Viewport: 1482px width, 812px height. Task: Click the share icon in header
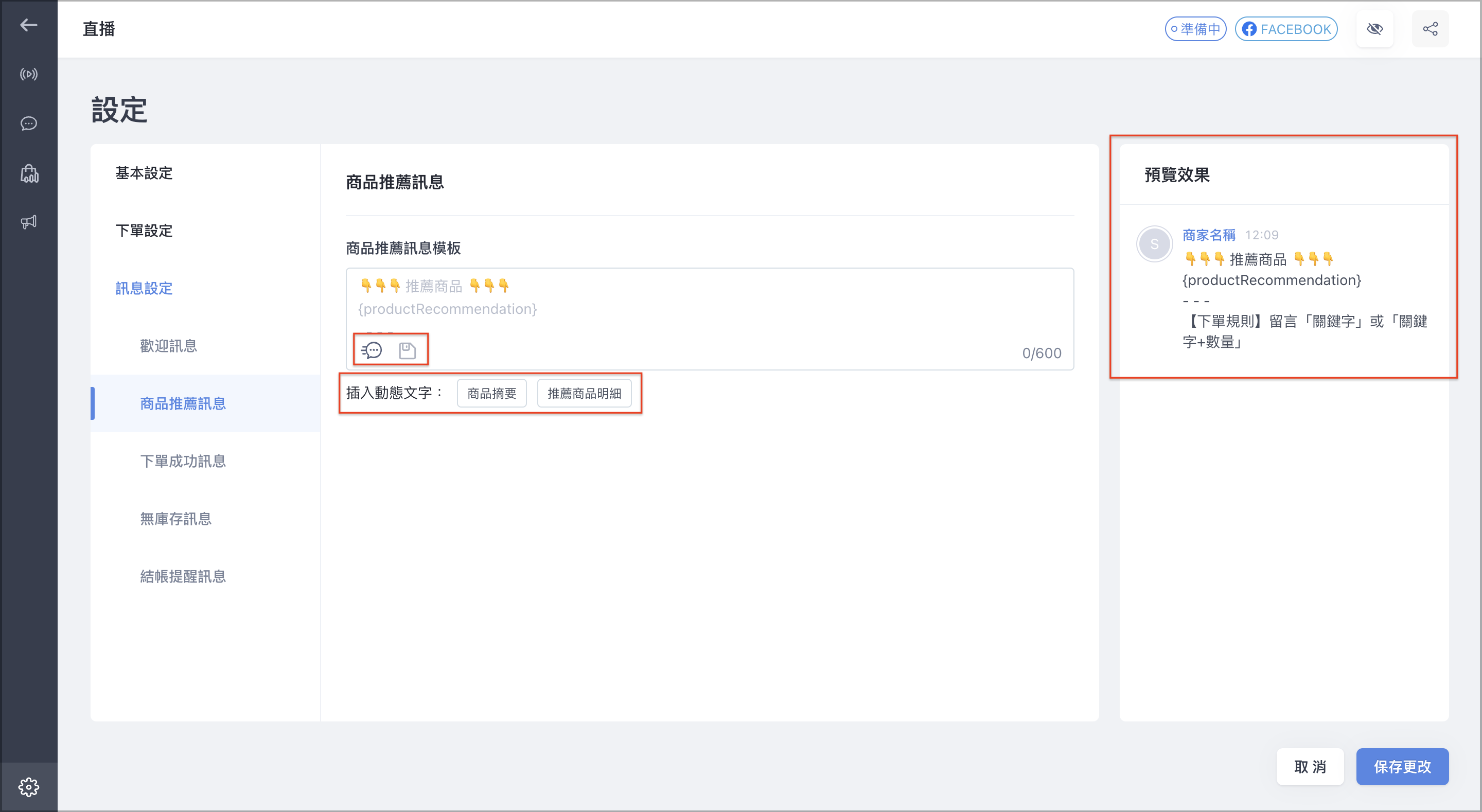1430,29
